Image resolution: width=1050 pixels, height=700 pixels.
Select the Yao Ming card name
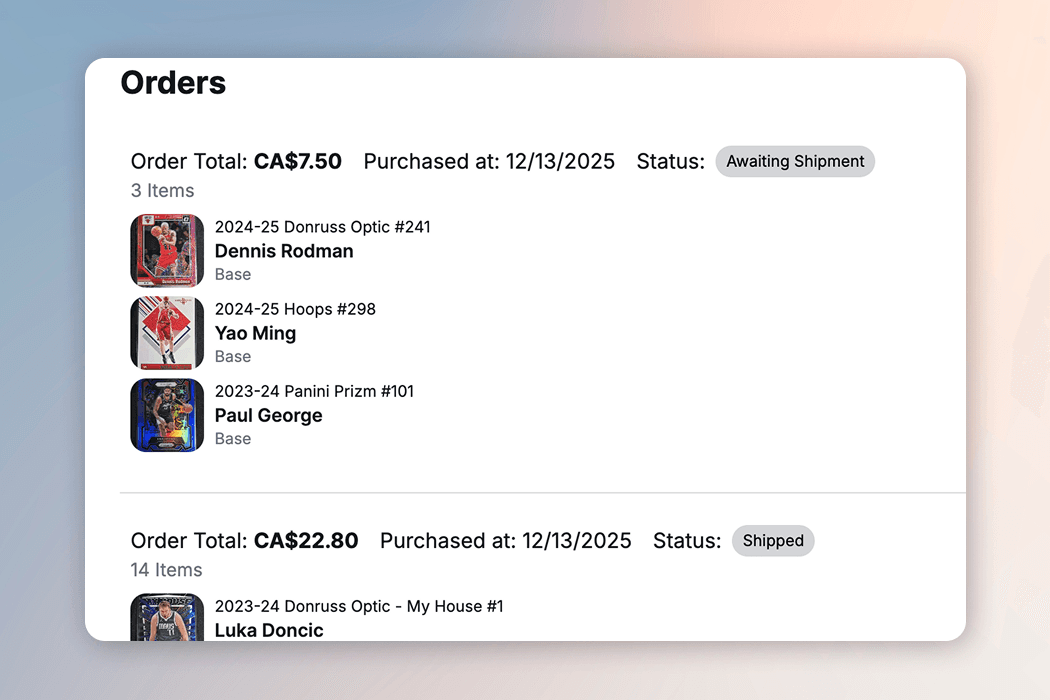pos(255,334)
